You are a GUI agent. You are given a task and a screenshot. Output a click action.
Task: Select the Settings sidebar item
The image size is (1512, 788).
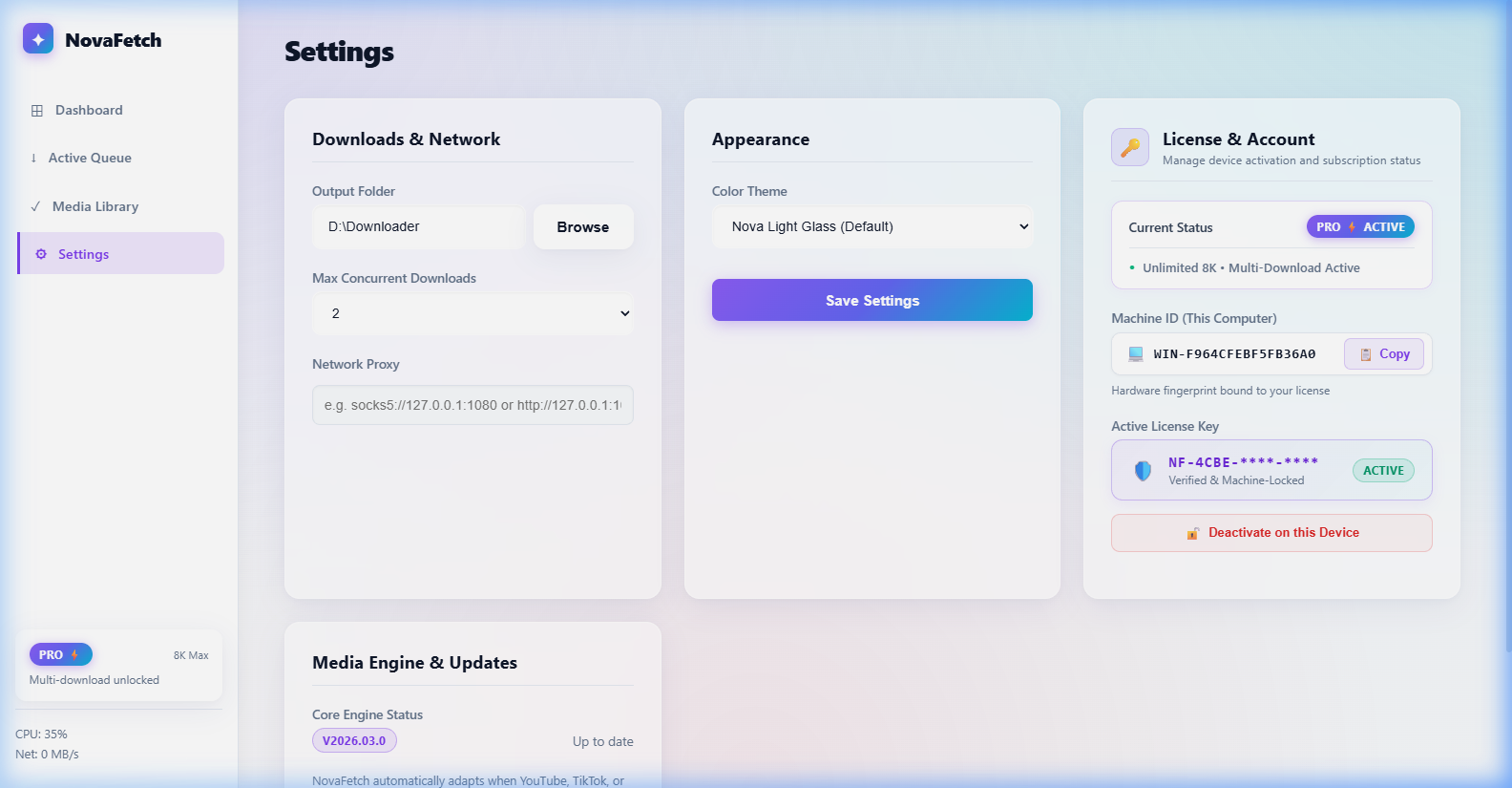120,254
